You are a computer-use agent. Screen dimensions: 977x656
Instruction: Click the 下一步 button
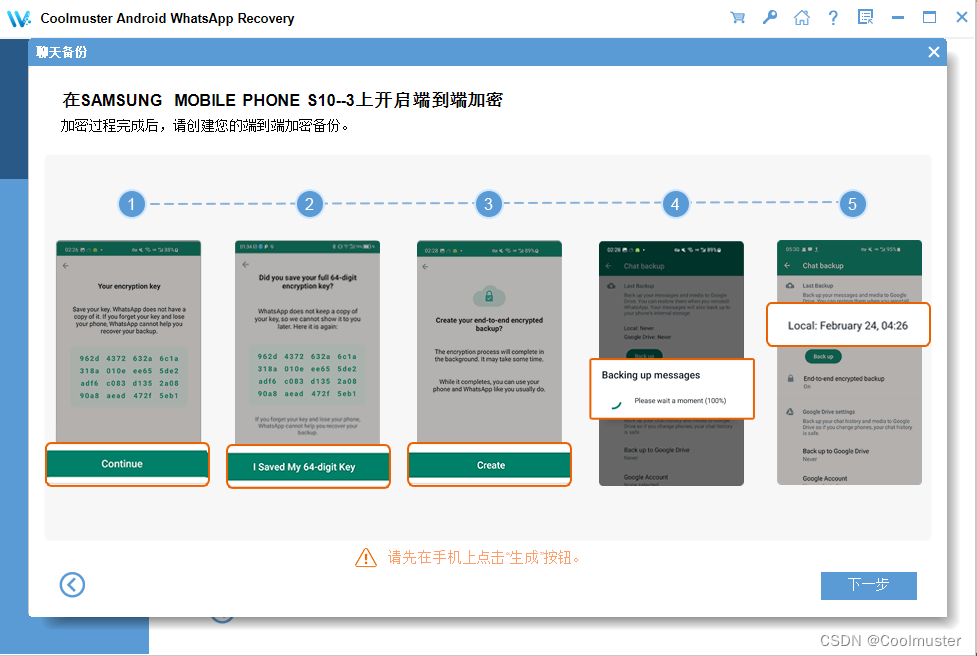click(x=869, y=586)
